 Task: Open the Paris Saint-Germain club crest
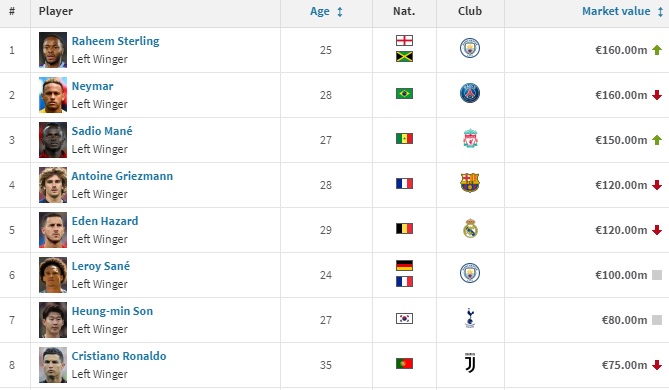[x=470, y=93]
